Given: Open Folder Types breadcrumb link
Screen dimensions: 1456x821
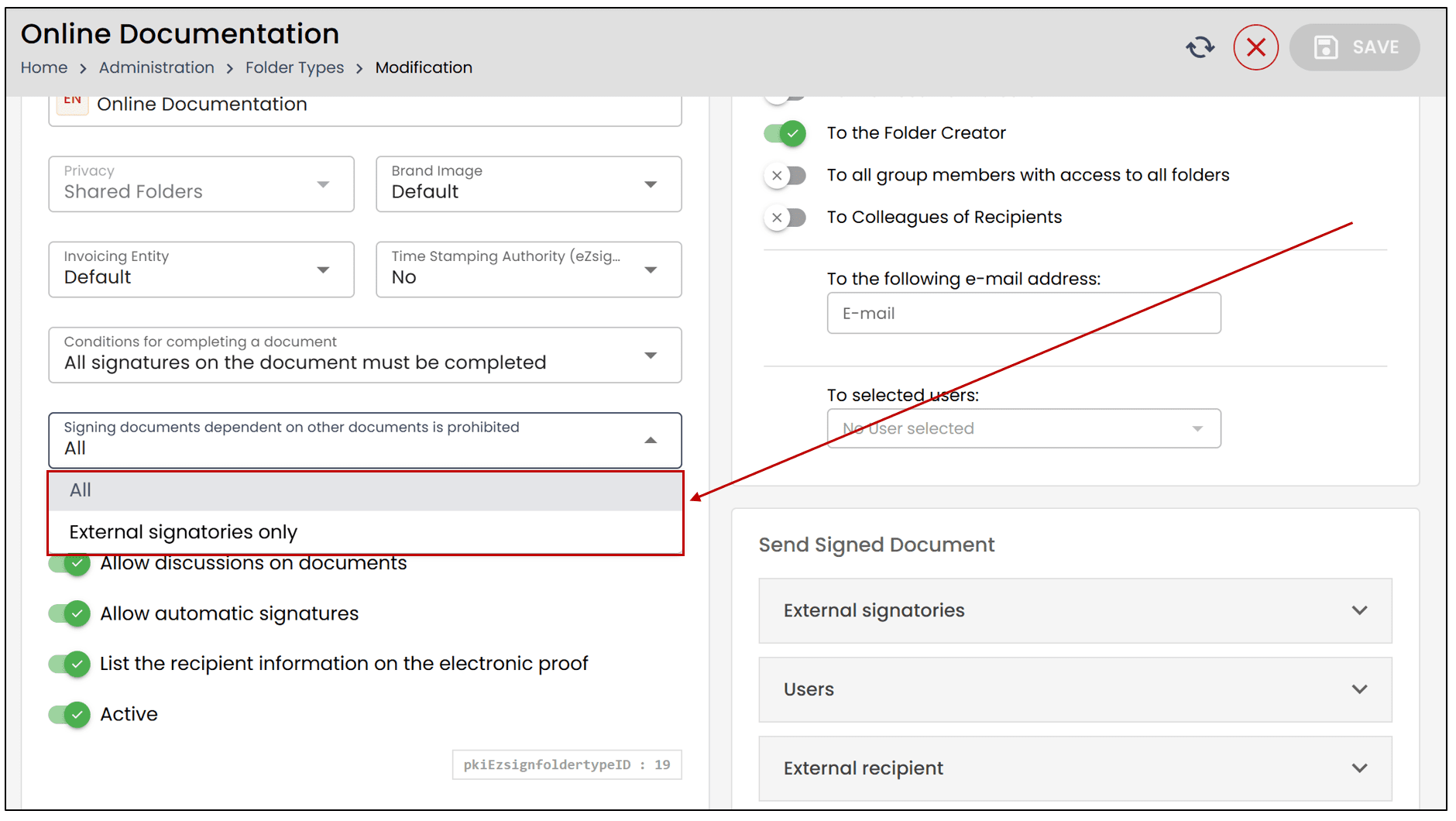Looking at the screenshot, I should click(x=294, y=68).
